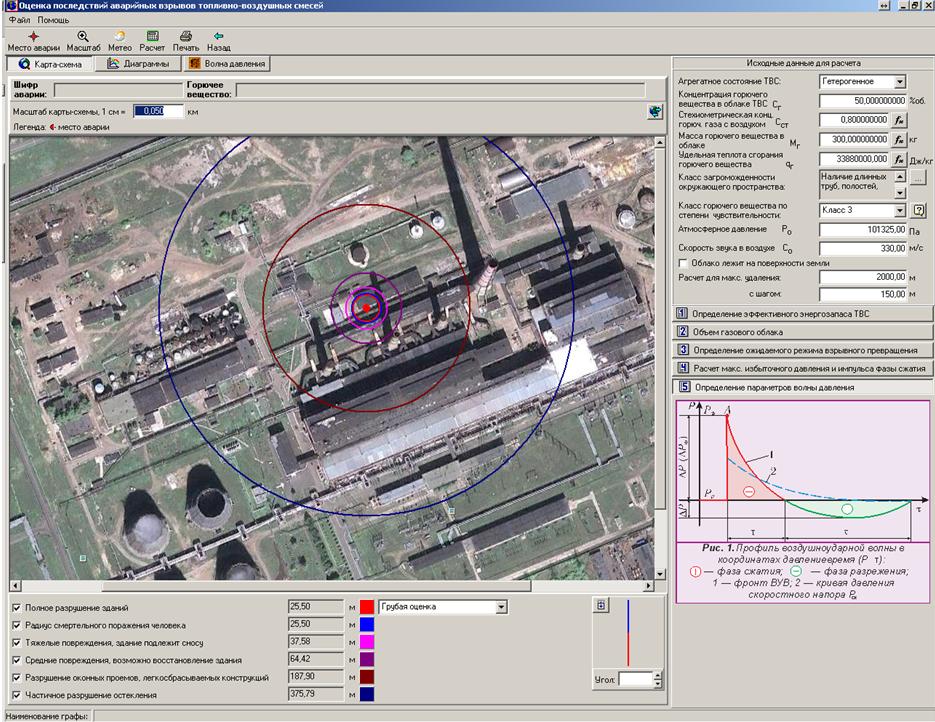Click the map scale input field
The width and height of the screenshot is (935, 722).
coord(159,112)
